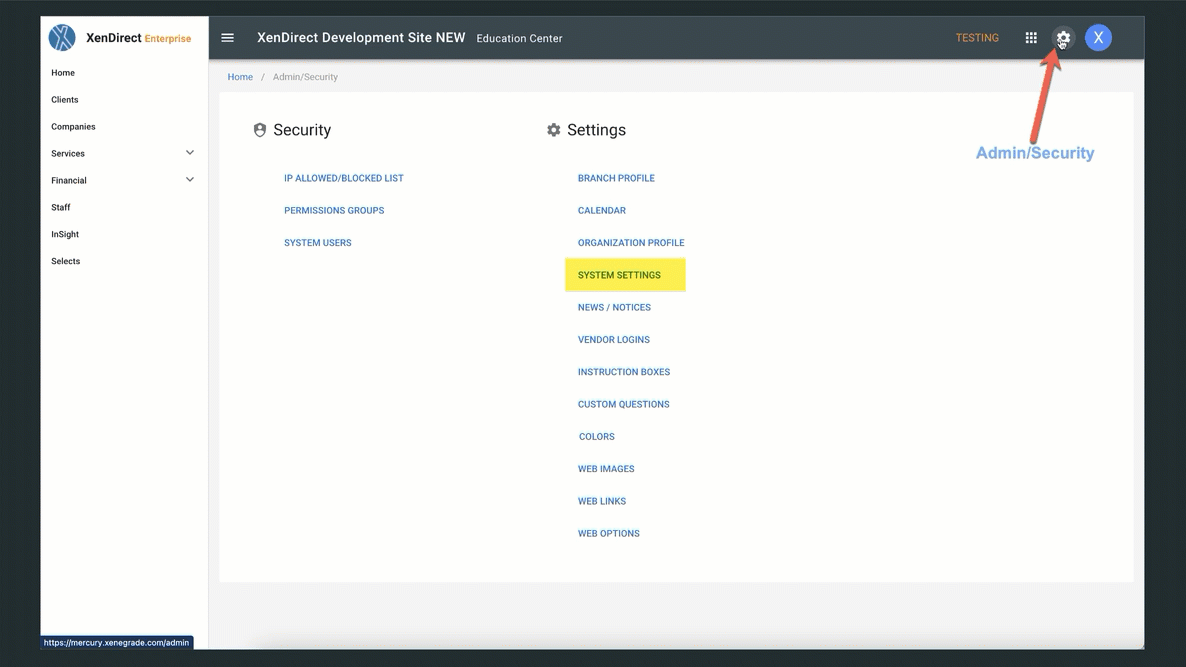The width and height of the screenshot is (1186, 667).
Task: Open Selects in sidebar
Action: click(66, 261)
